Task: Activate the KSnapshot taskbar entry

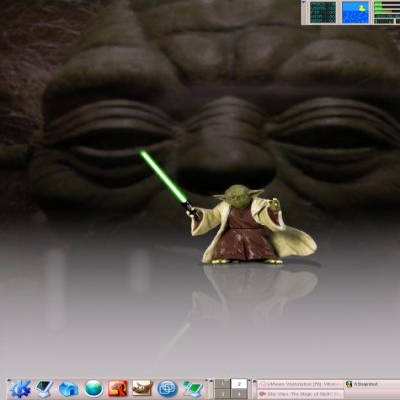Action: [x=372, y=384]
